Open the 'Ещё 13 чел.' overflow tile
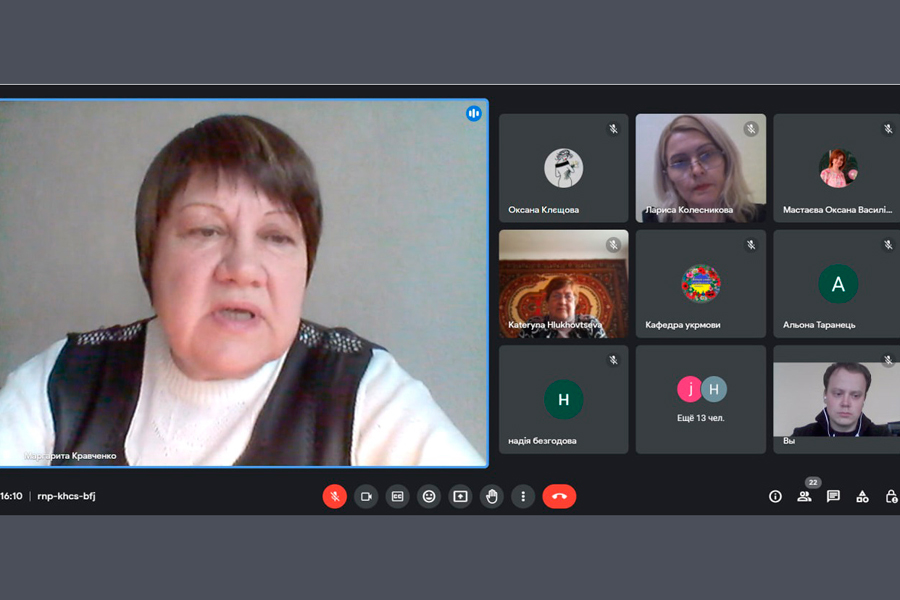The width and height of the screenshot is (900, 600). (701, 400)
